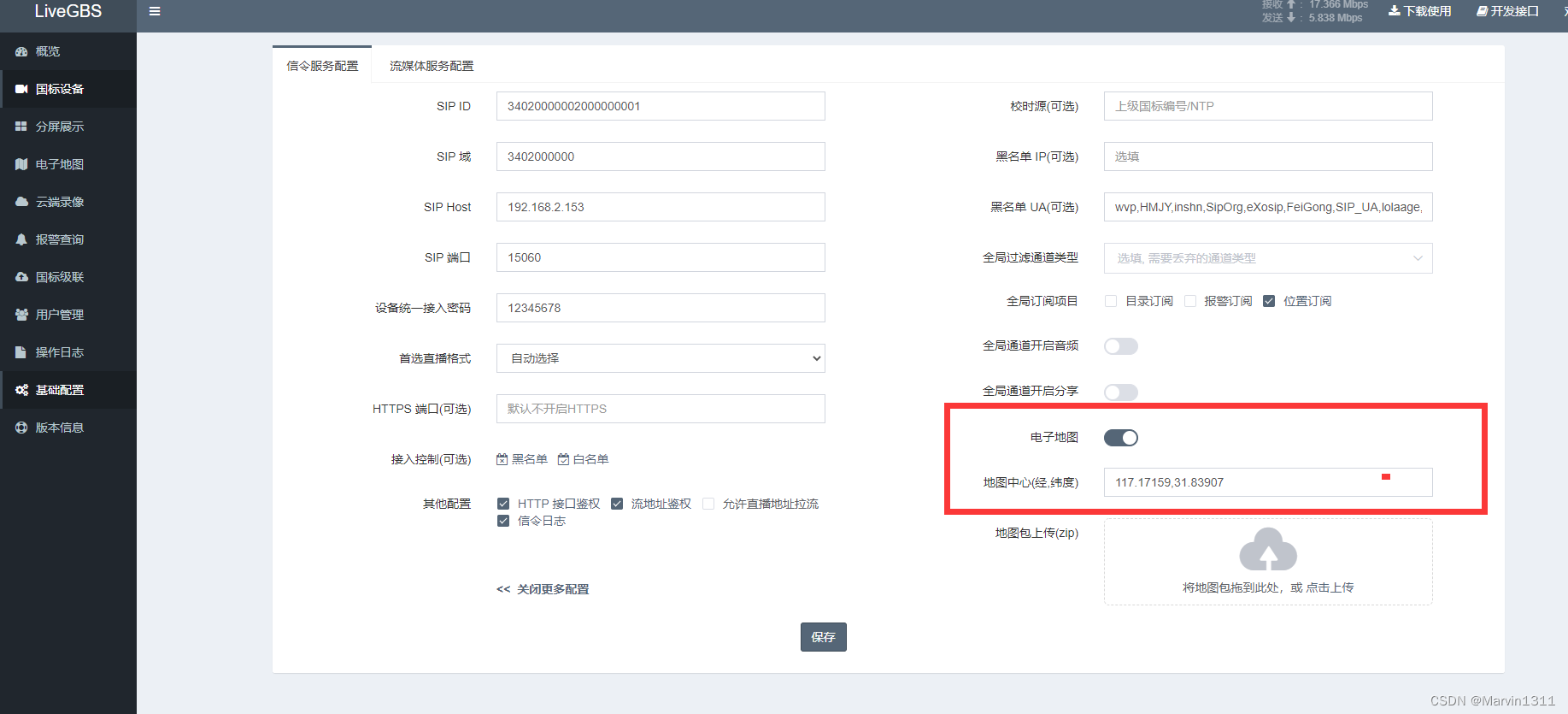Click the map package upload drop area
The height and width of the screenshot is (714, 1568).
(x=1268, y=562)
